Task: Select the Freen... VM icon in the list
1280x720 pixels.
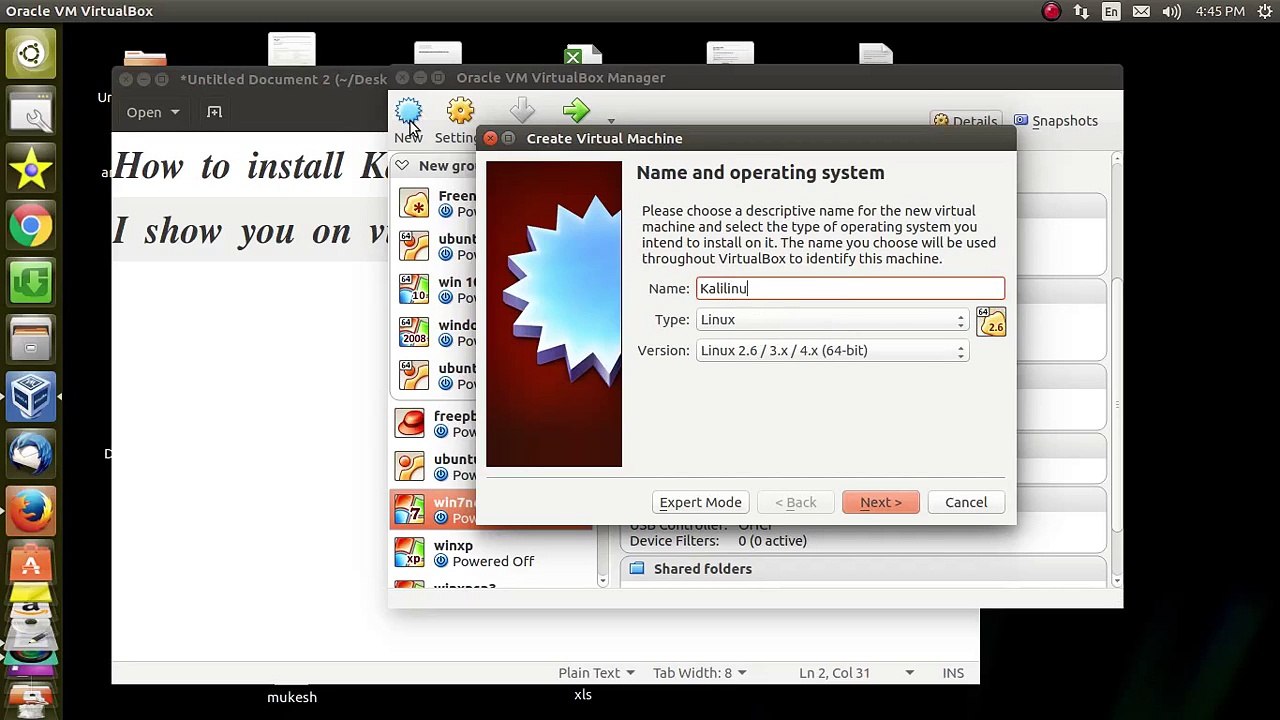Action: point(414,204)
